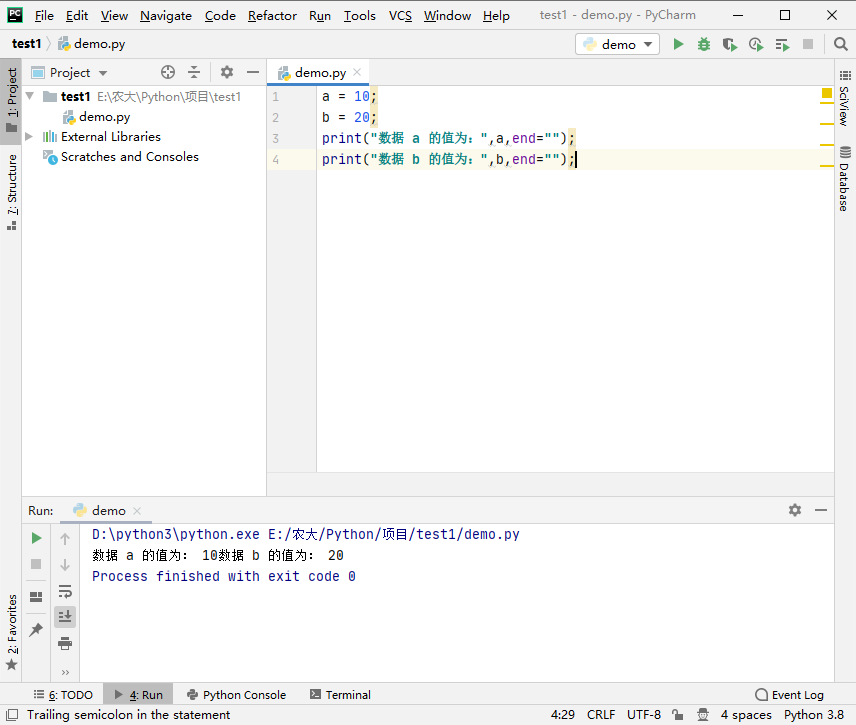Open Project panel gear settings
Screen dimensions: 856x725
point(227,72)
